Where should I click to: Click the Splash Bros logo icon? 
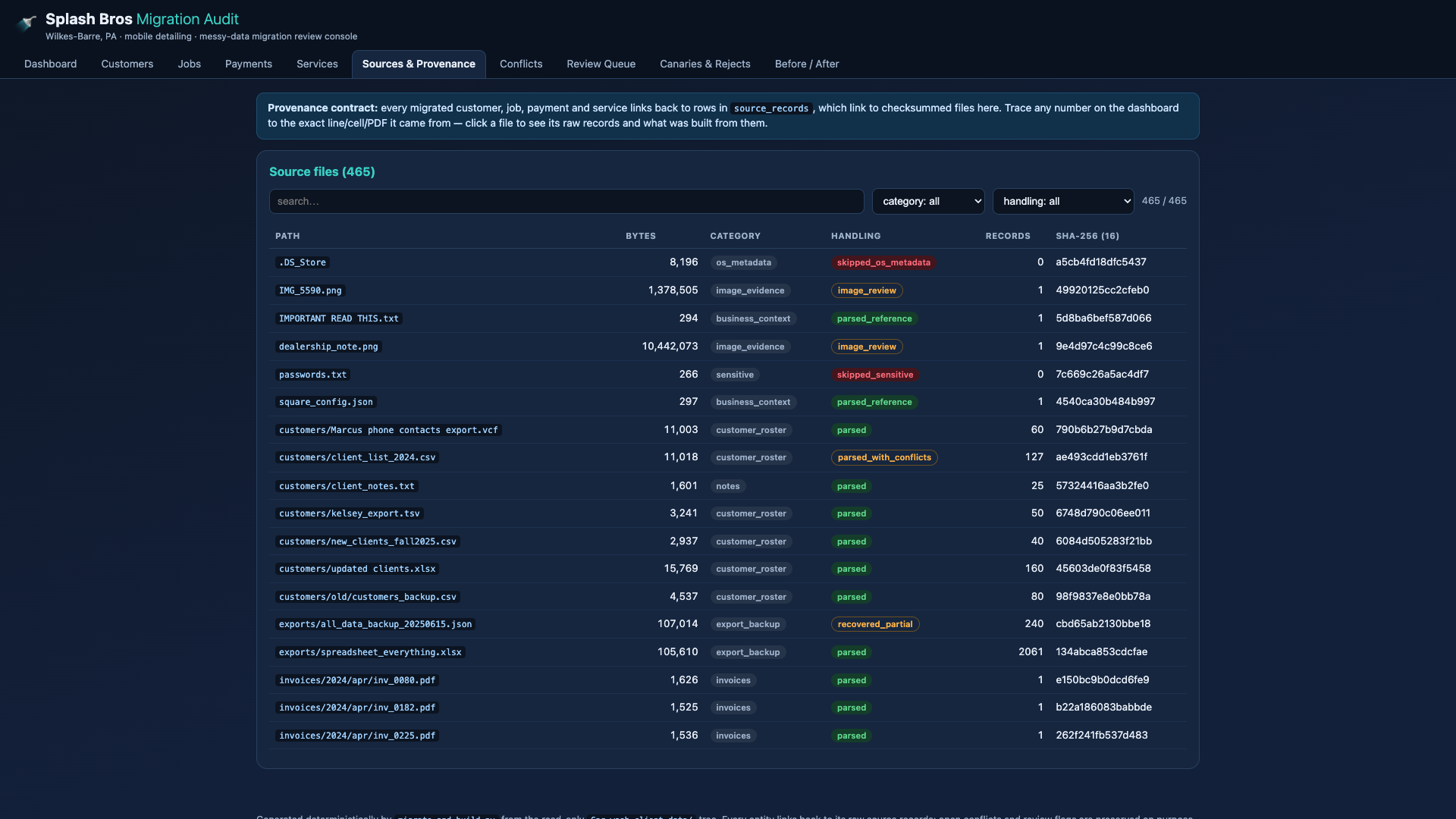pyautogui.click(x=27, y=23)
